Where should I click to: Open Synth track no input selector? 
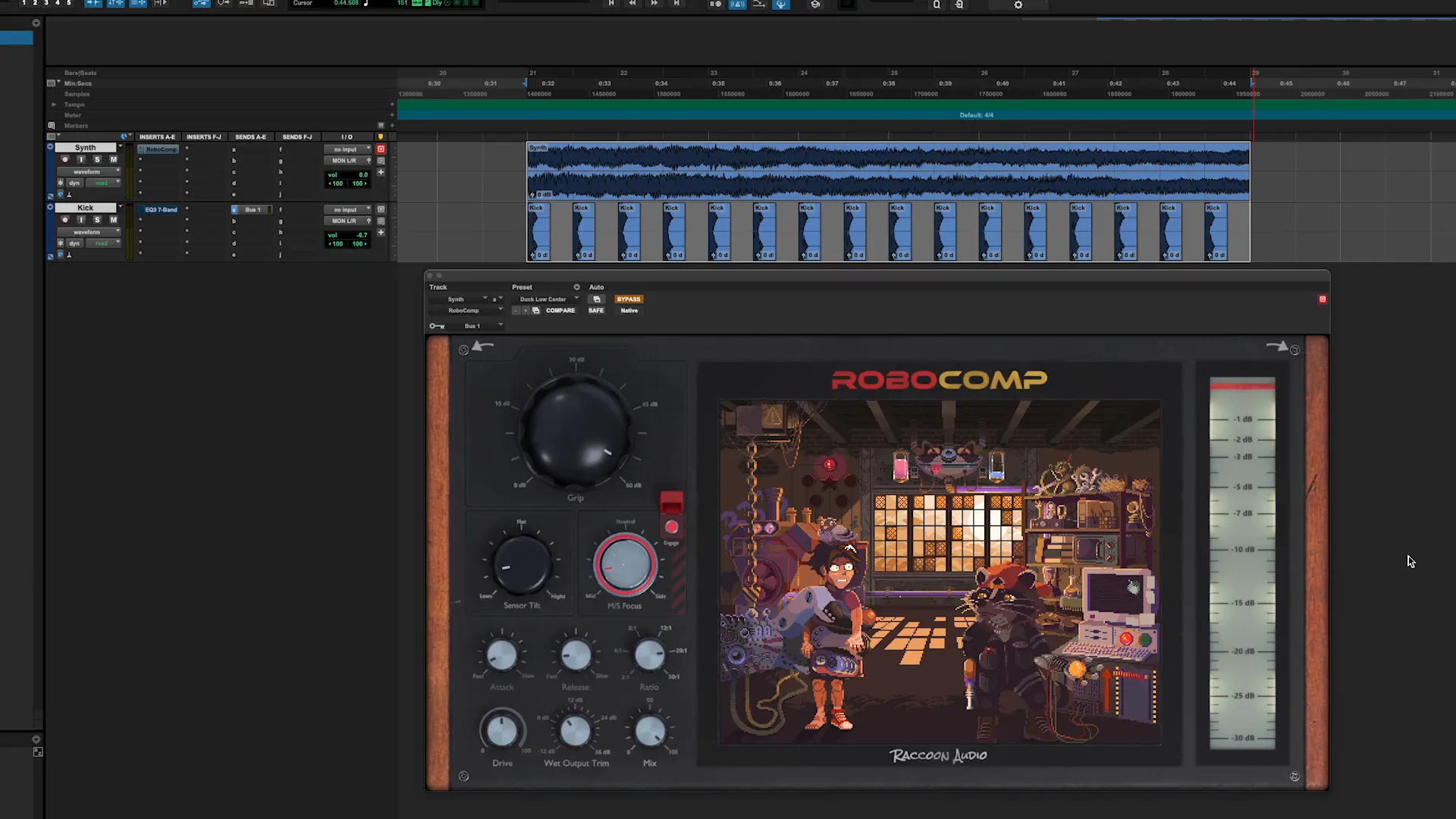pos(348,149)
